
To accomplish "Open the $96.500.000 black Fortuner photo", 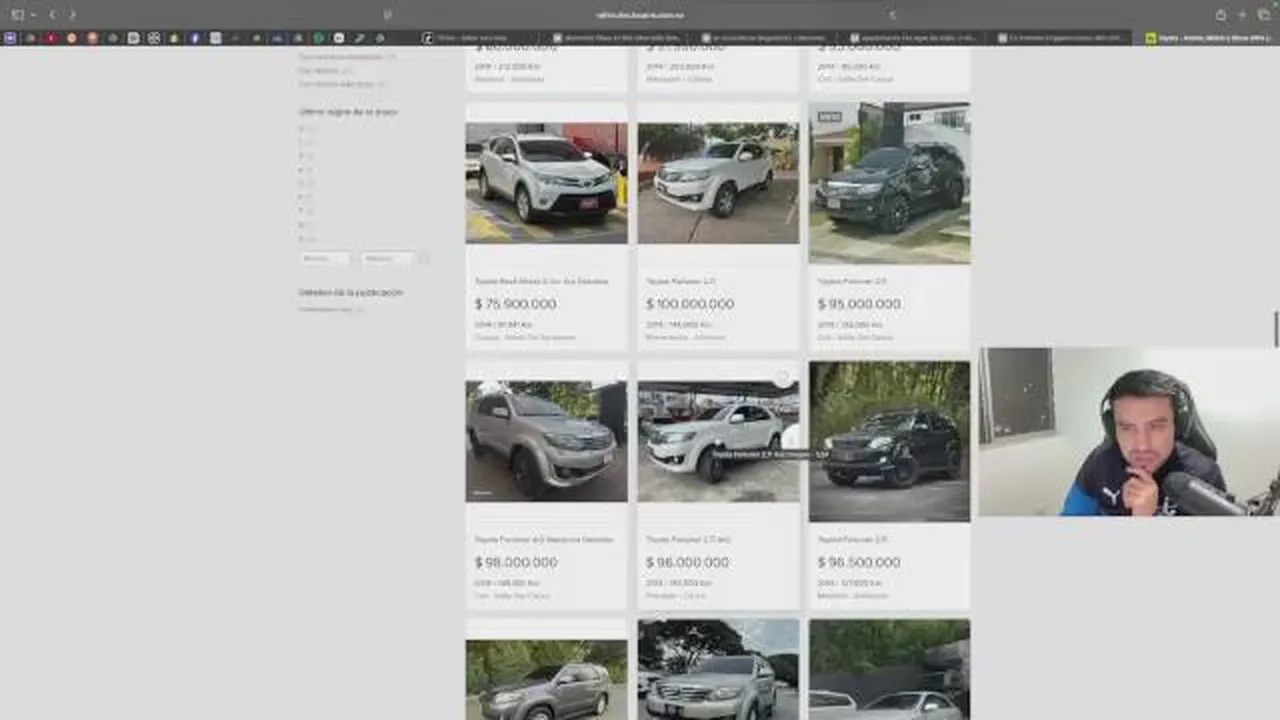I will (x=889, y=441).
